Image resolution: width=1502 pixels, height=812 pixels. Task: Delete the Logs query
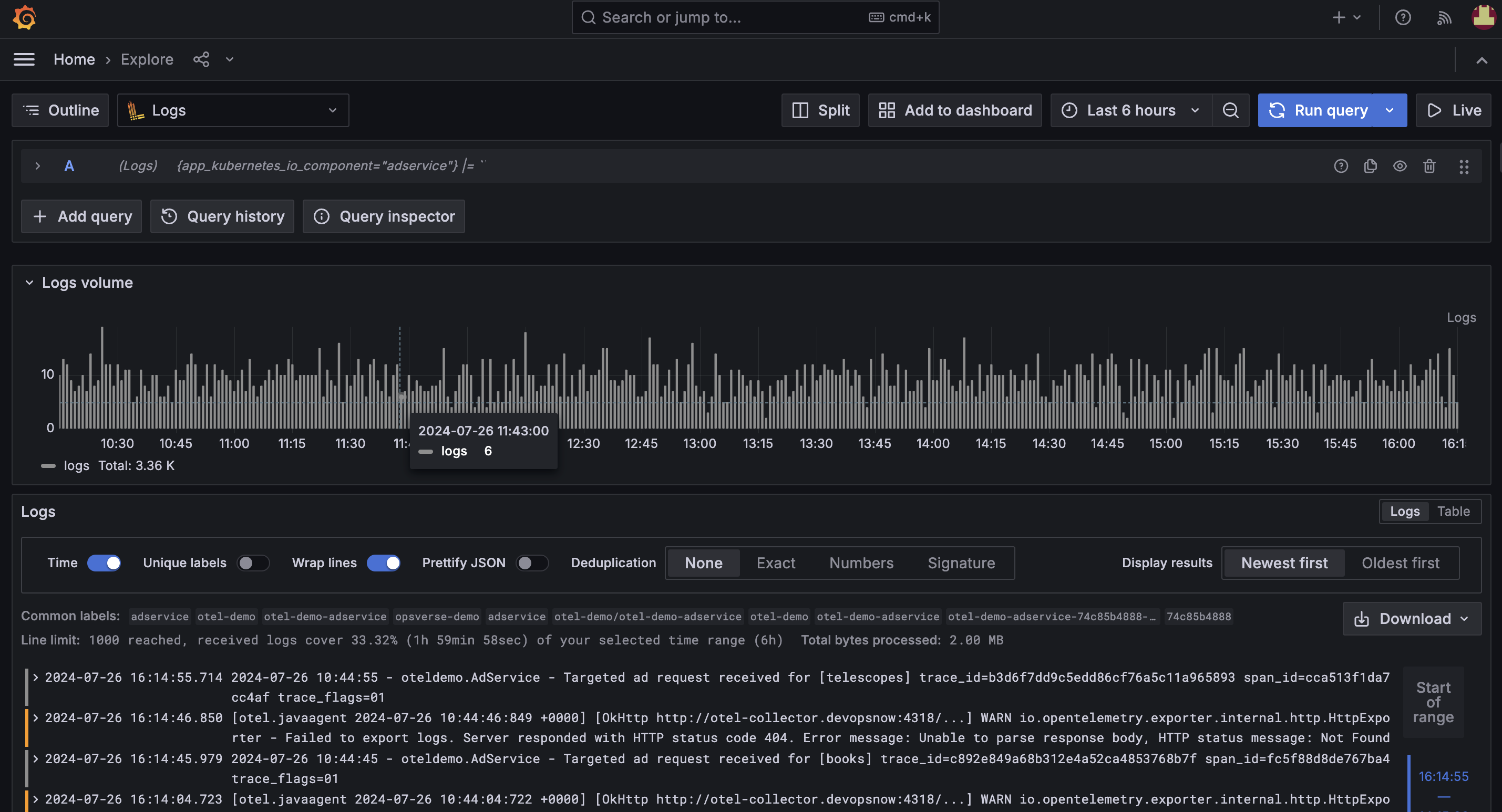(1429, 166)
